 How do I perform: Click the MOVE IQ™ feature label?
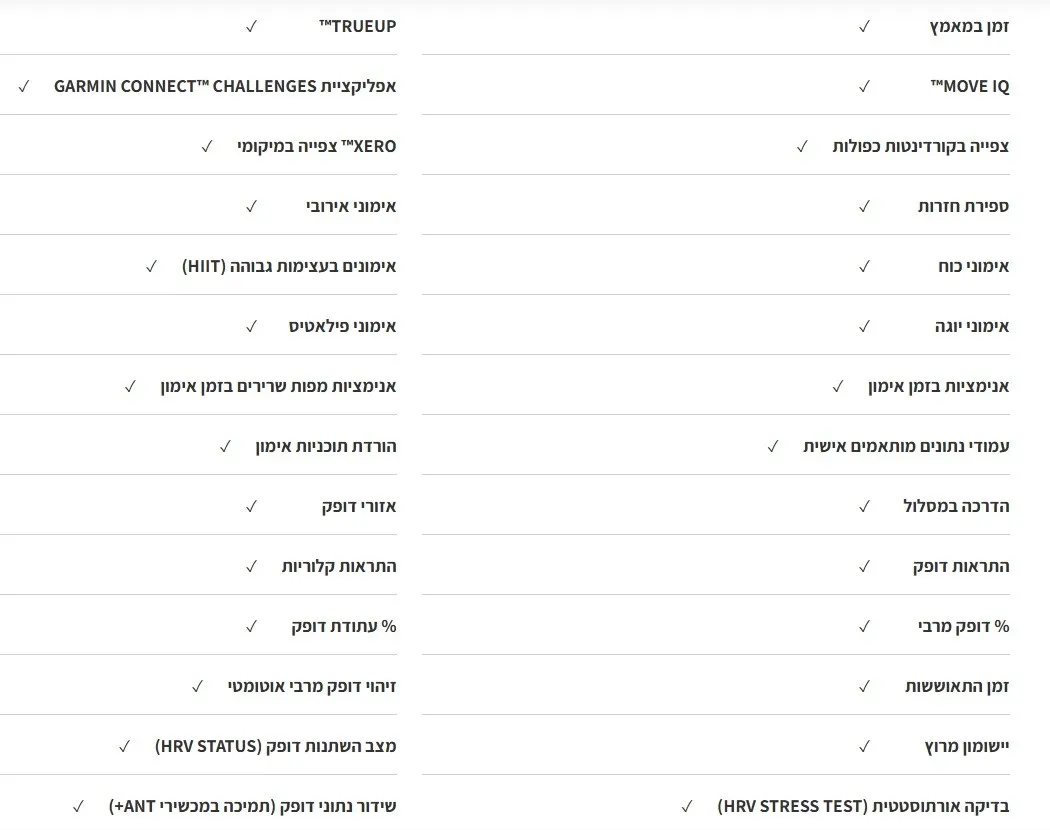[970, 86]
